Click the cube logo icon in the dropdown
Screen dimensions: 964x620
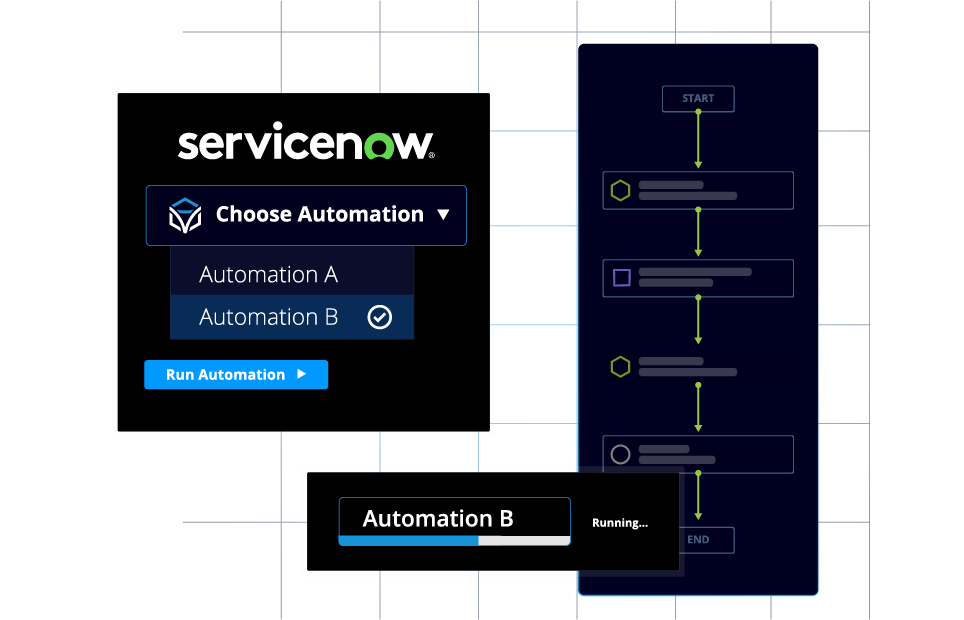pos(185,215)
